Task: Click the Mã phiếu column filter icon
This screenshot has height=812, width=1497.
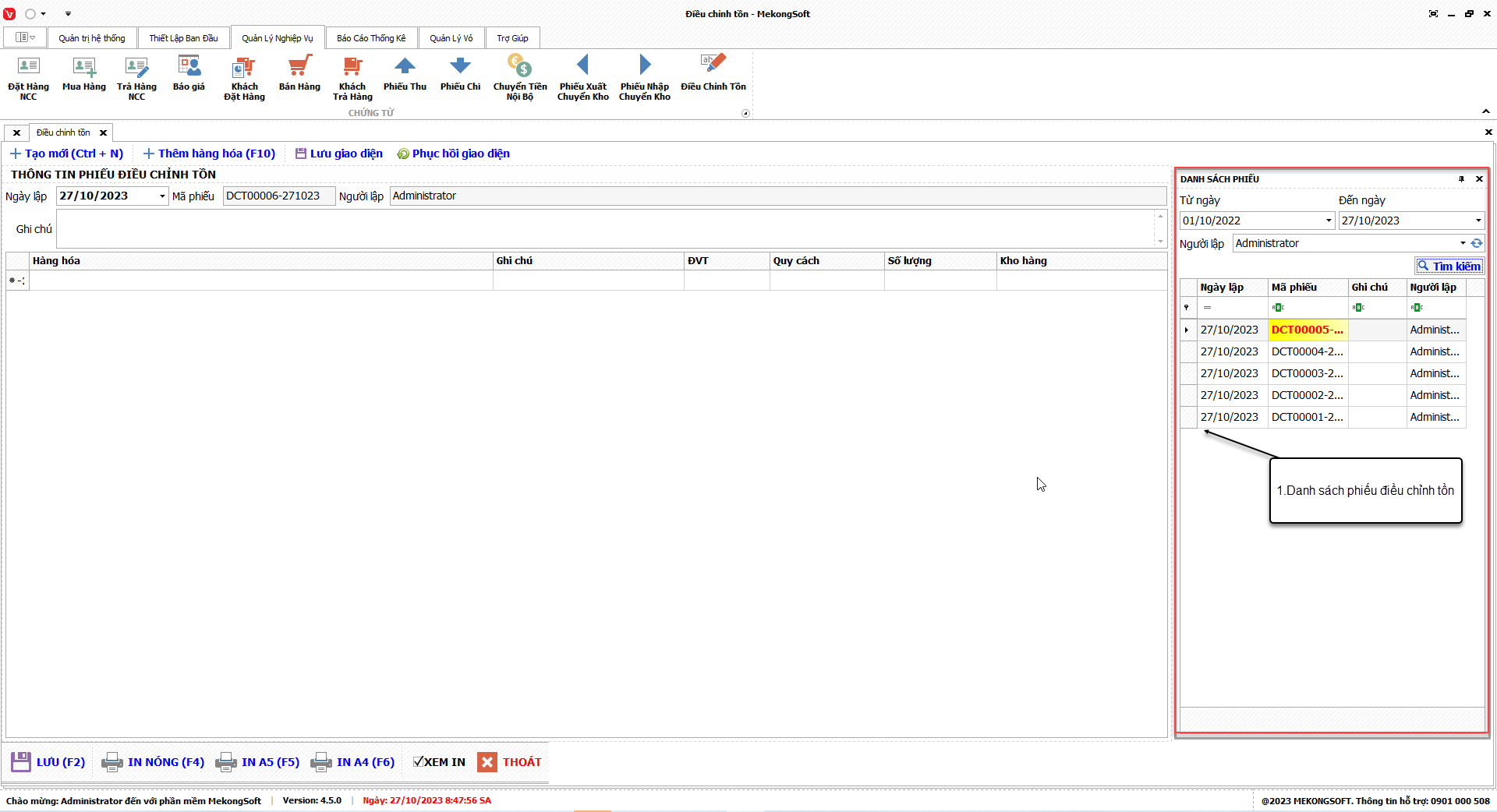Action: [1278, 308]
